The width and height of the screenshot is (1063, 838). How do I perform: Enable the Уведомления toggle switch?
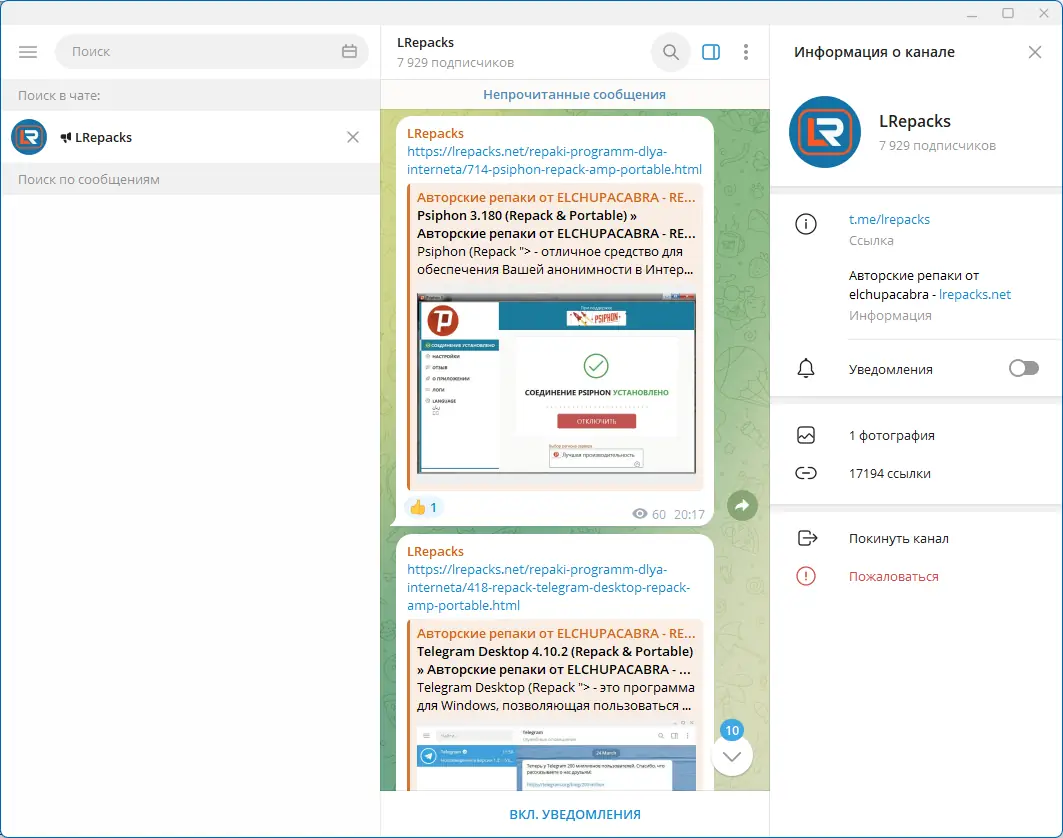pyautogui.click(x=1023, y=368)
